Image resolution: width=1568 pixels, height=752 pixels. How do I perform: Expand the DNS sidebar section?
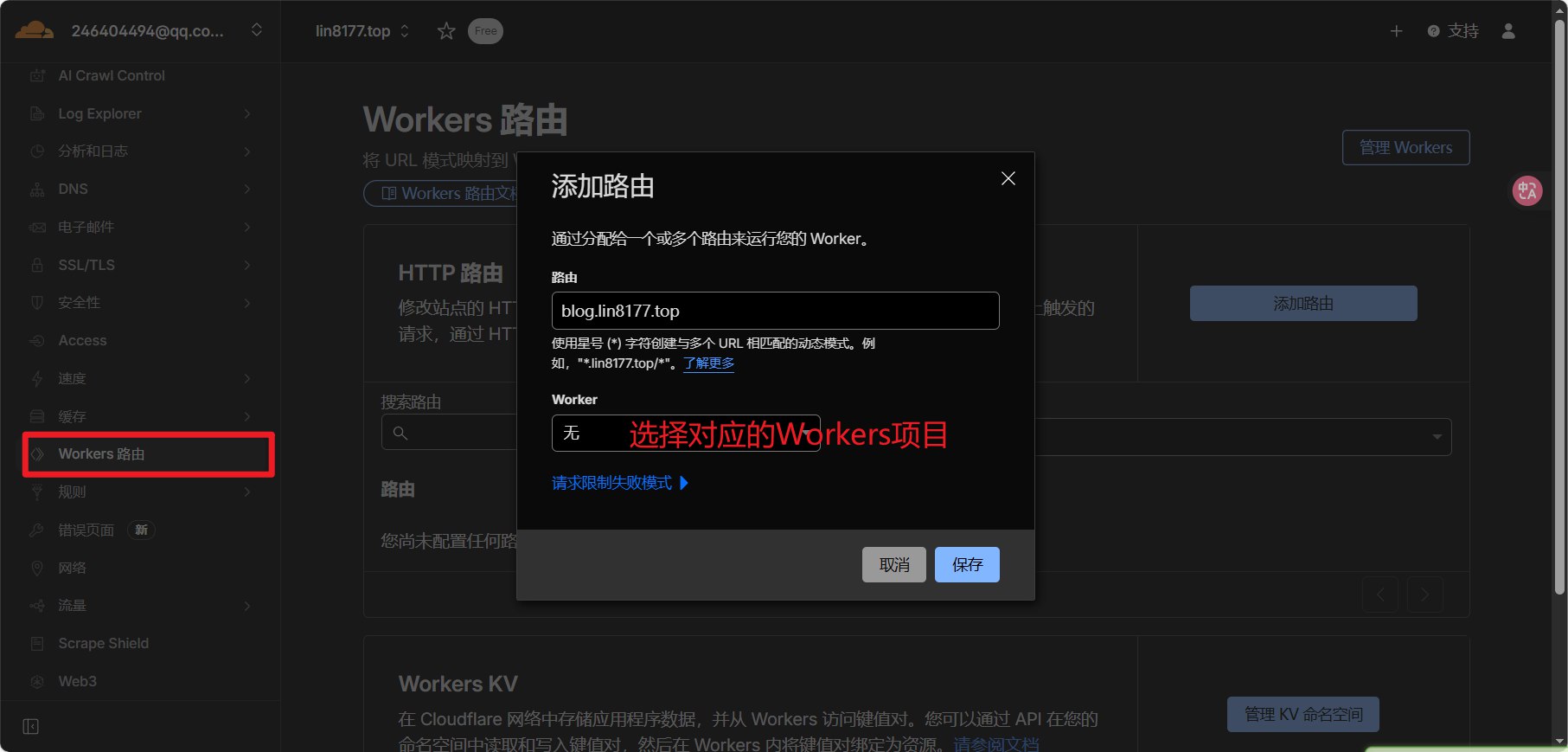tap(140, 189)
